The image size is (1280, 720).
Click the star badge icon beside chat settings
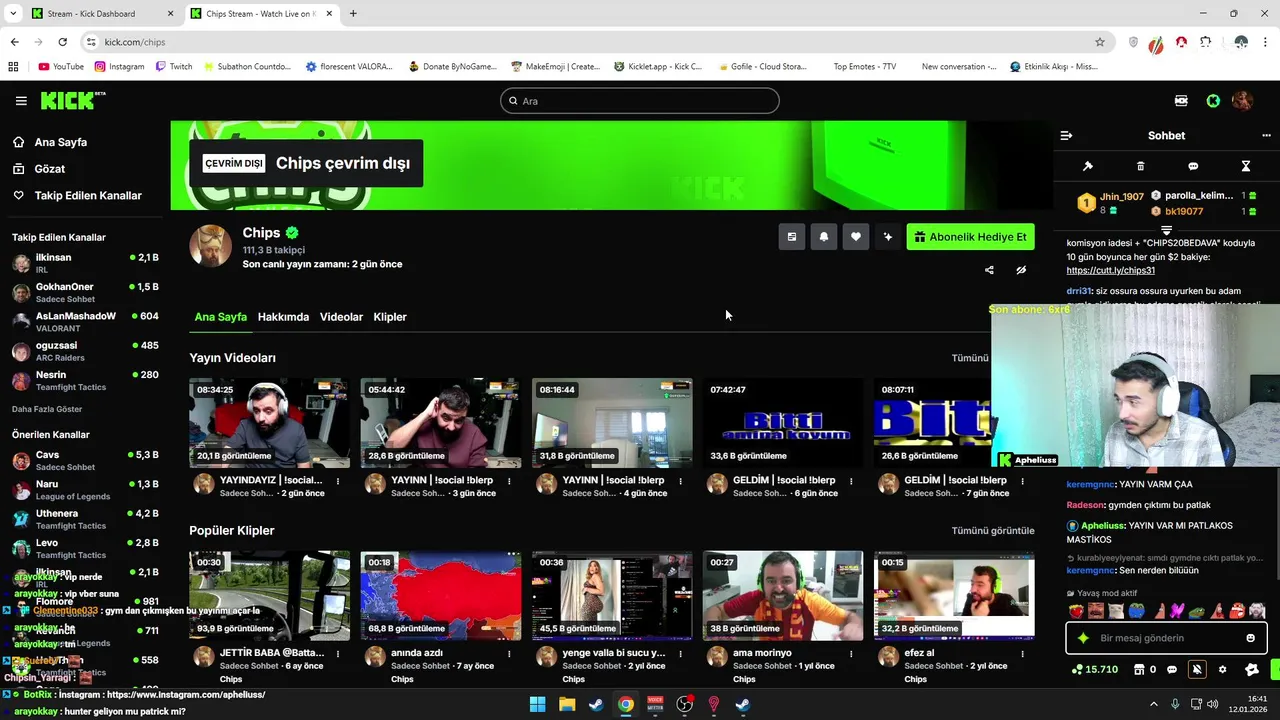(x=1251, y=670)
